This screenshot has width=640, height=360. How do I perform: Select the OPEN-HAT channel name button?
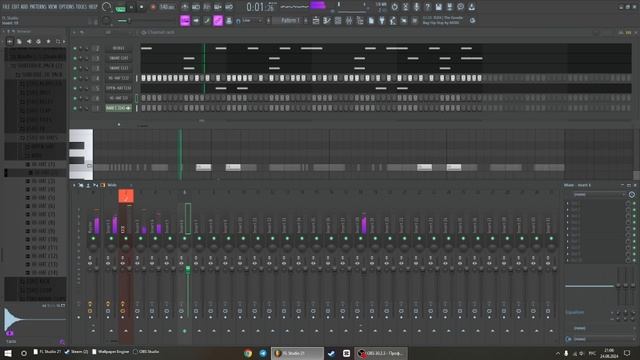point(118,88)
